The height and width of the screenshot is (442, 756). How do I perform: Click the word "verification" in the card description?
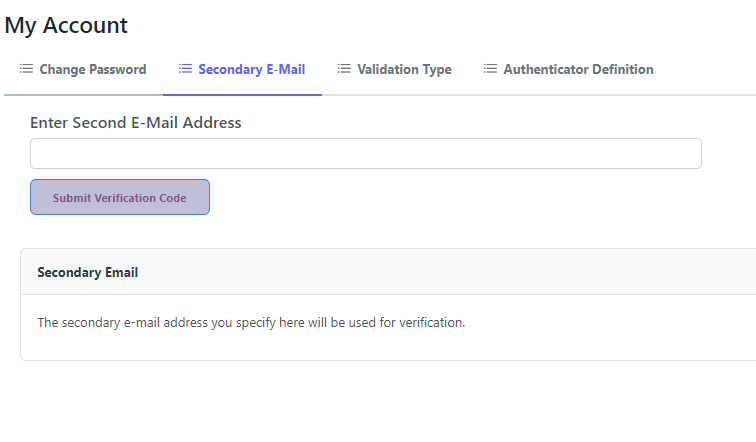[x=431, y=323]
